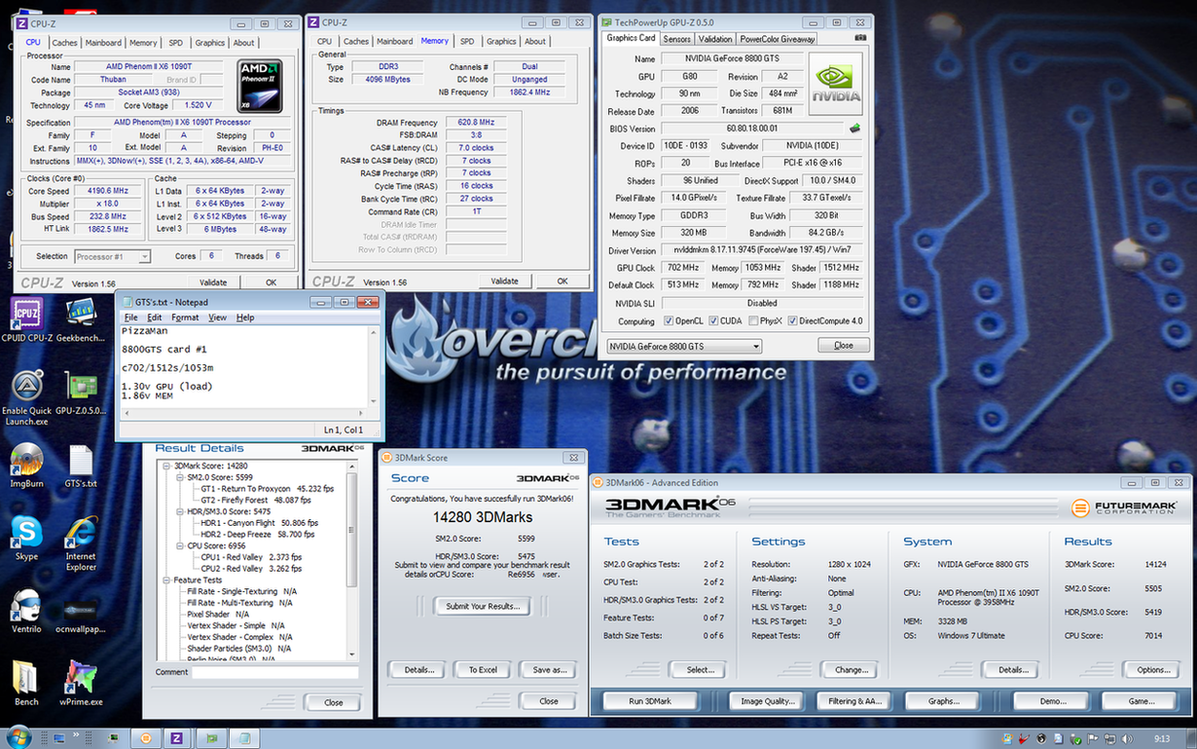Collapse the HDR/SM3.0 Score: 5475 node

[x=180, y=512]
